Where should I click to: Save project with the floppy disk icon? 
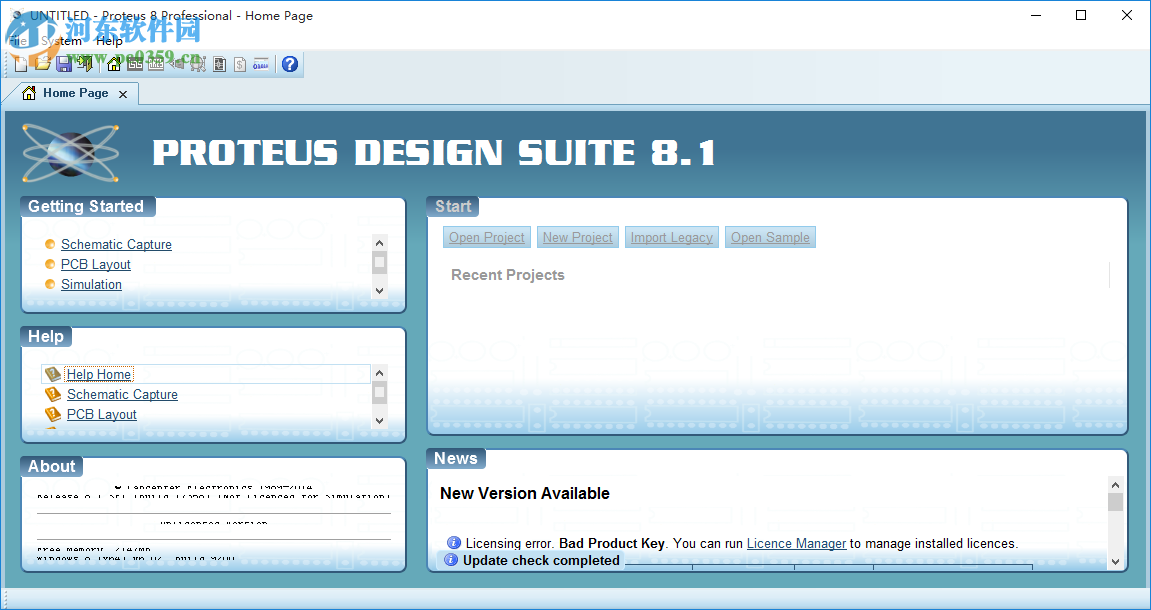click(64, 64)
